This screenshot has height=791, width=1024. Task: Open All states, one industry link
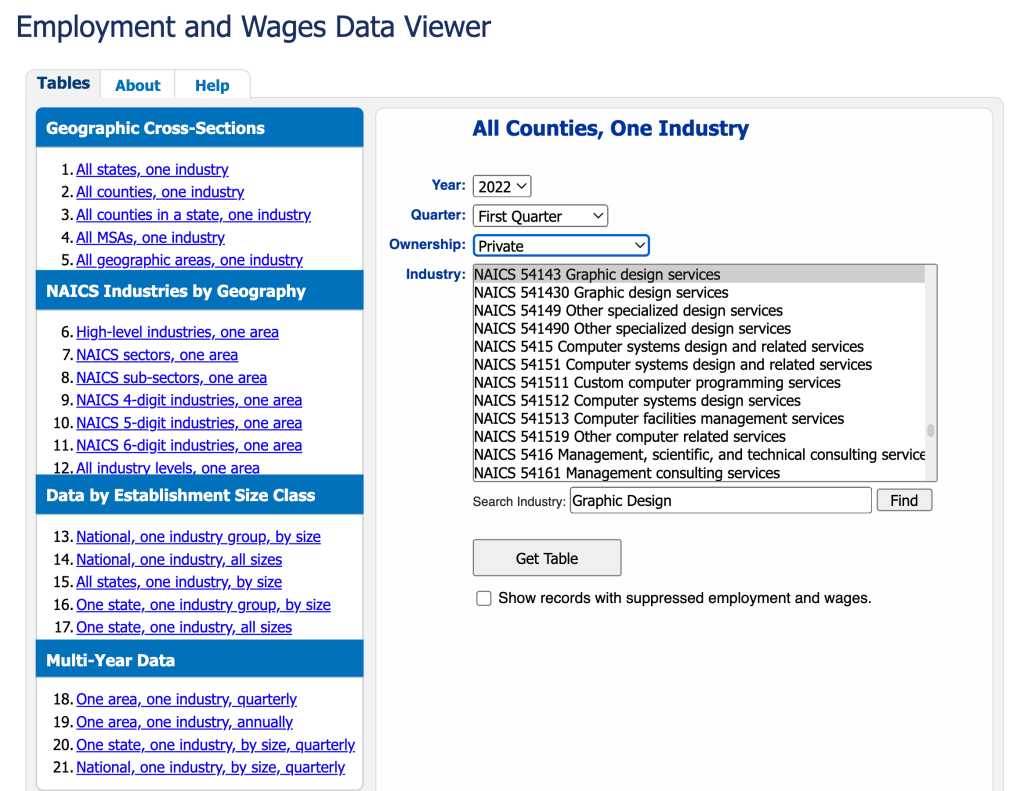tap(152, 170)
